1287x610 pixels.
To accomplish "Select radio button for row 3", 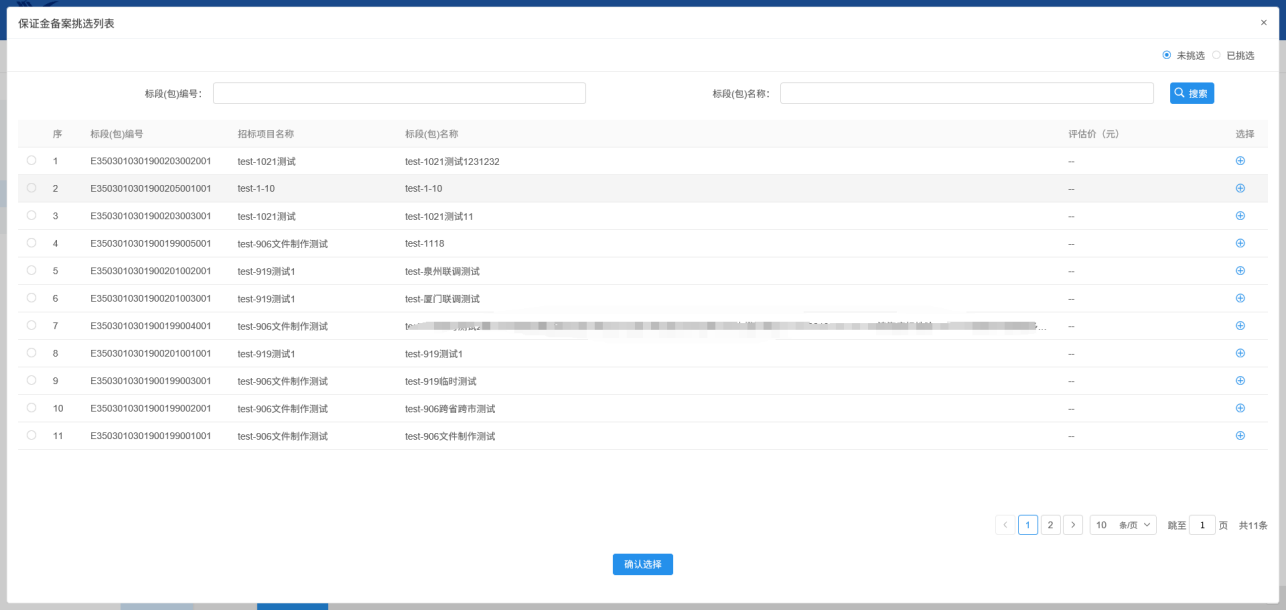I will [32, 215].
